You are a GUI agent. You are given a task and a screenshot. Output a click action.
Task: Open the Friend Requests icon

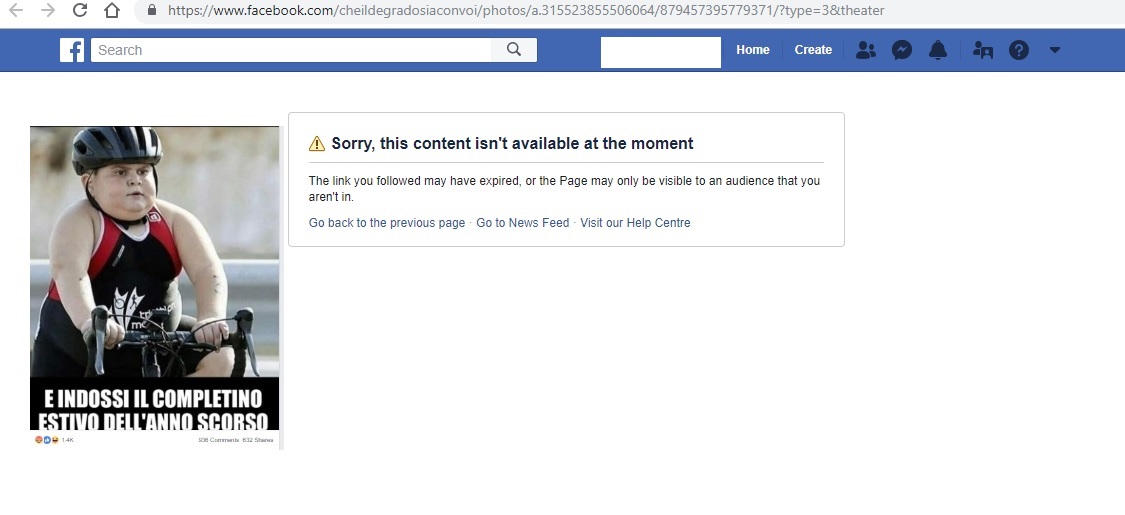coord(866,49)
